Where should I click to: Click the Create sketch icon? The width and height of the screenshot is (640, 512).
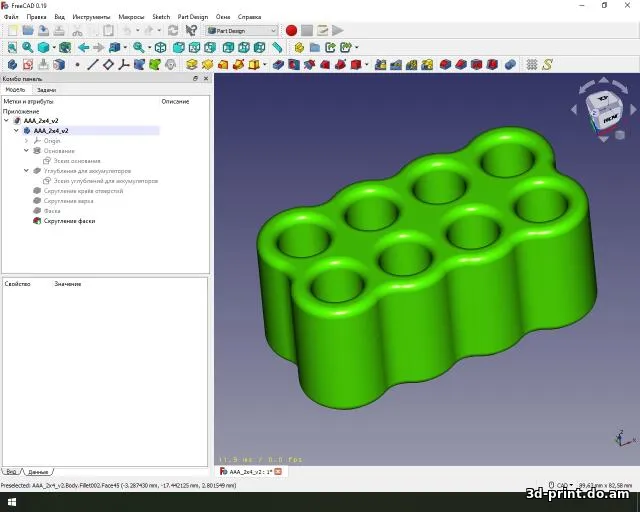(28, 65)
